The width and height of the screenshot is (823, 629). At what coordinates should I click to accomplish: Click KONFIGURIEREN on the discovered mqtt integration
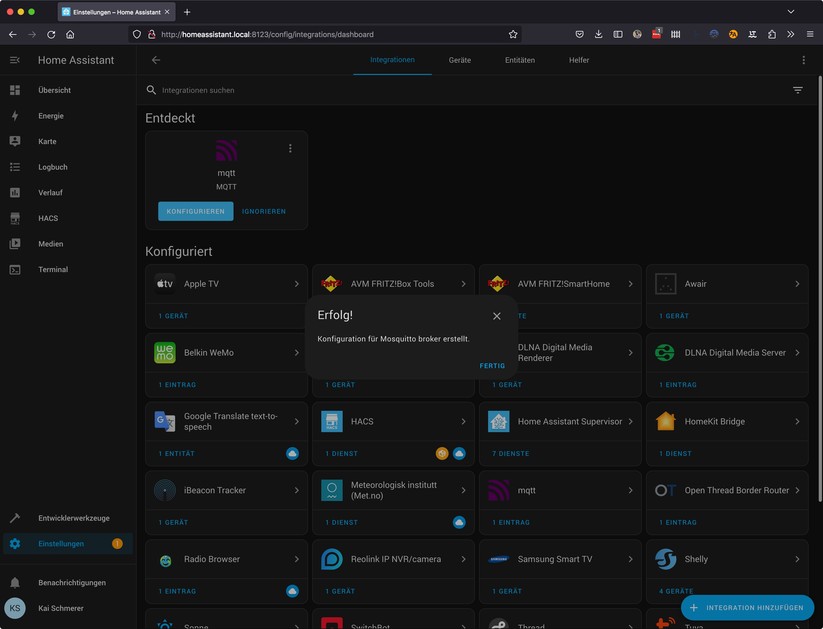195,211
